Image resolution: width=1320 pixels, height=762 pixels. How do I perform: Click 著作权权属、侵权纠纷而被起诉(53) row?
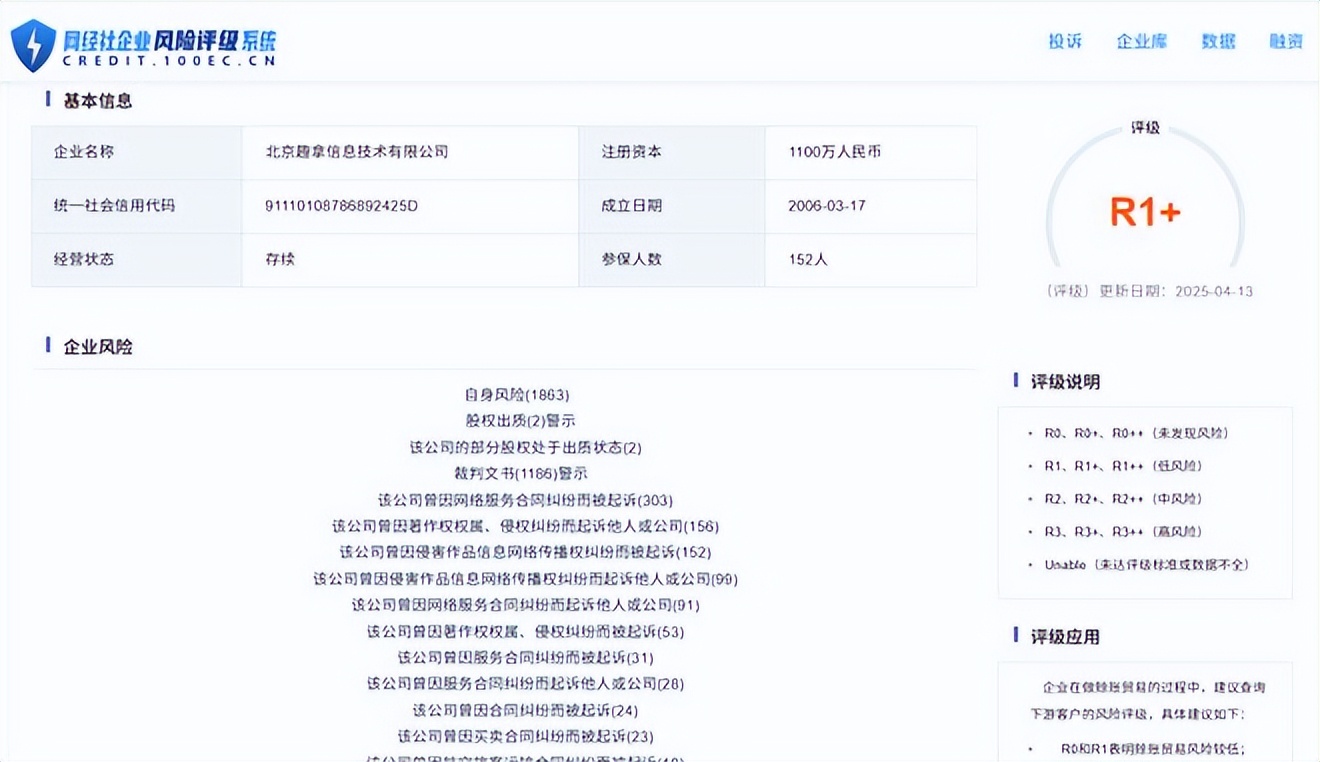525,632
